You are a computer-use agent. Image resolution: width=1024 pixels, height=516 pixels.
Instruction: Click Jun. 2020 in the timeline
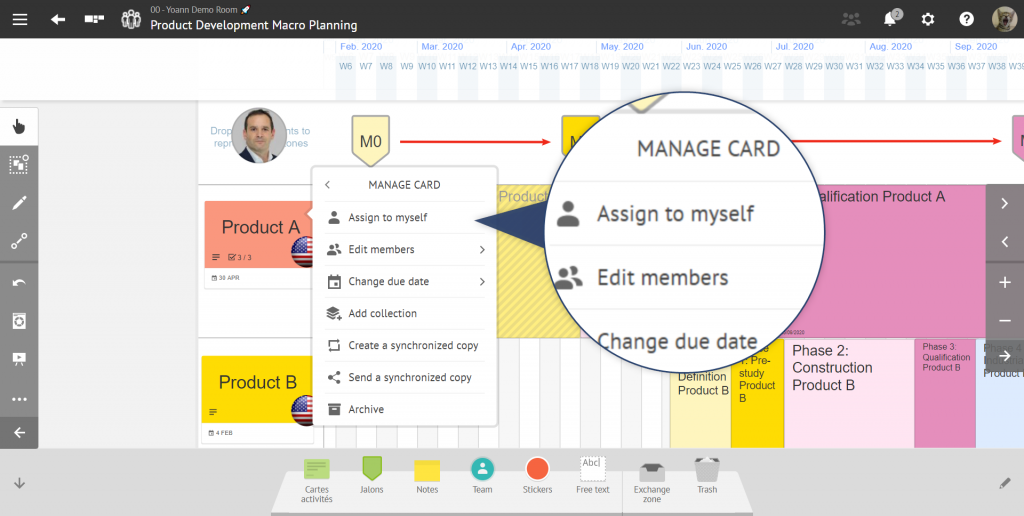(707, 46)
